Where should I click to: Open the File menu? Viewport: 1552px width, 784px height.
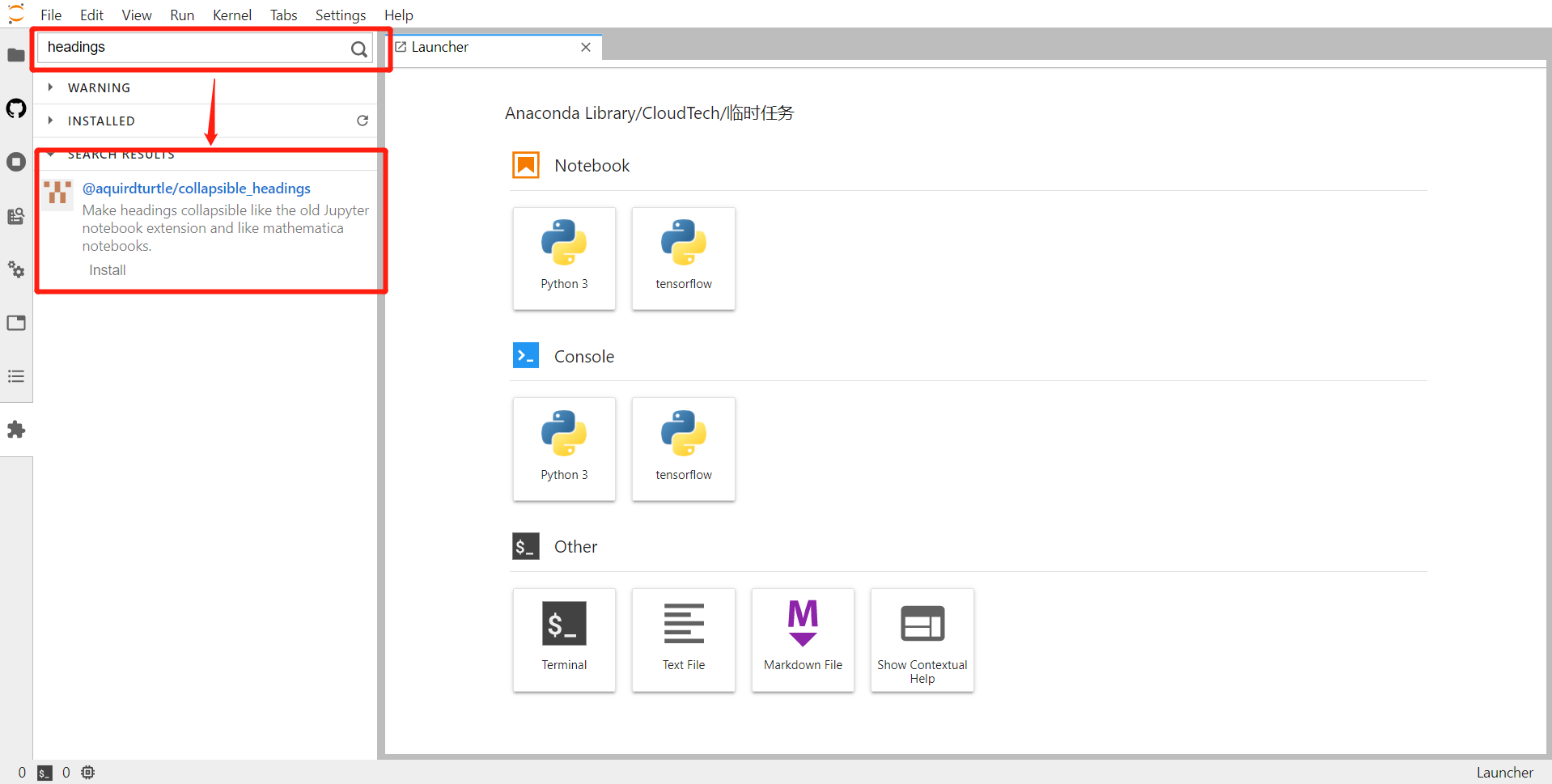point(51,15)
